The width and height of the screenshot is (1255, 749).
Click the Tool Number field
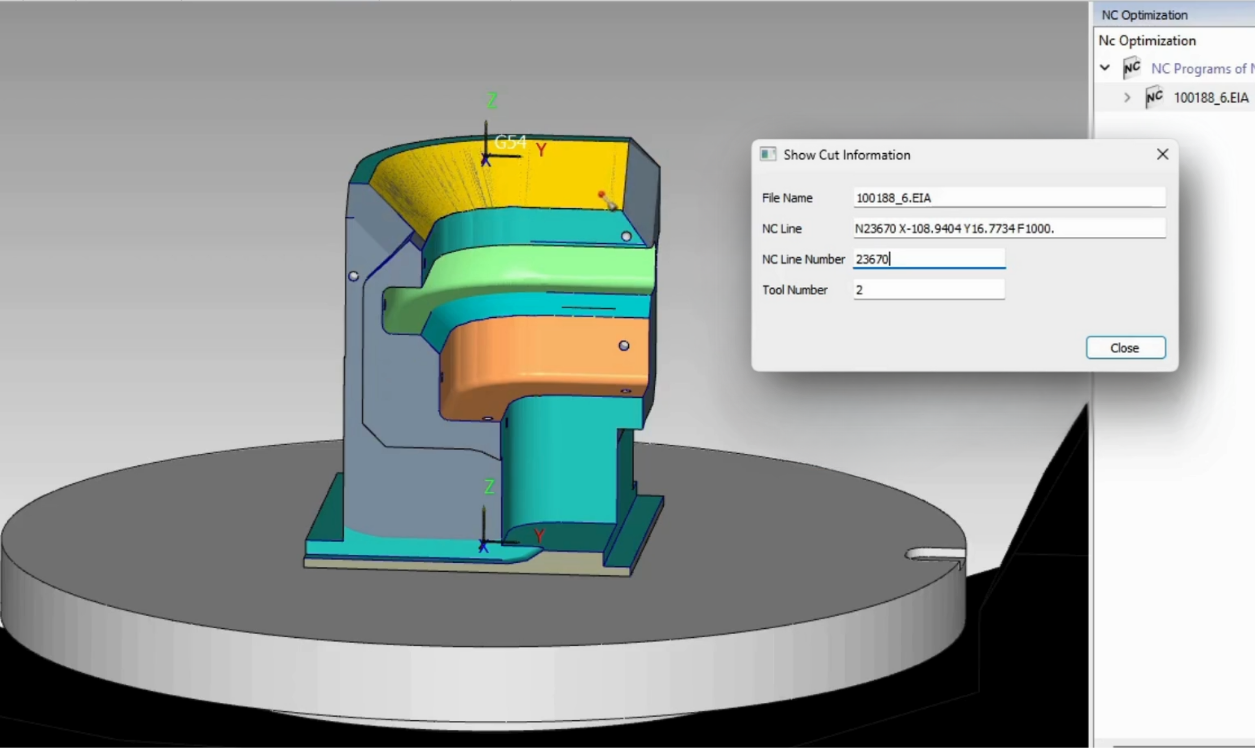(928, 290)
